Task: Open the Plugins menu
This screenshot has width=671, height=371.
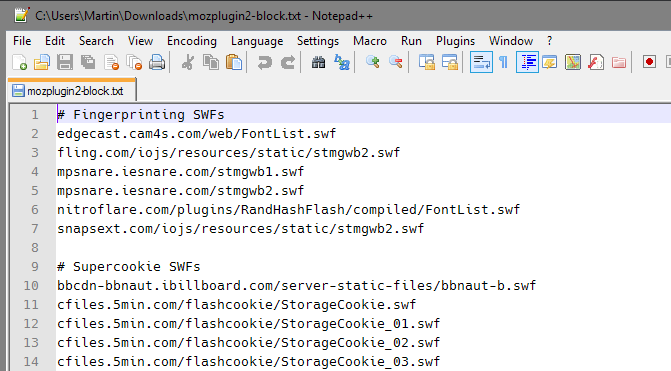Action: point(455,41)
